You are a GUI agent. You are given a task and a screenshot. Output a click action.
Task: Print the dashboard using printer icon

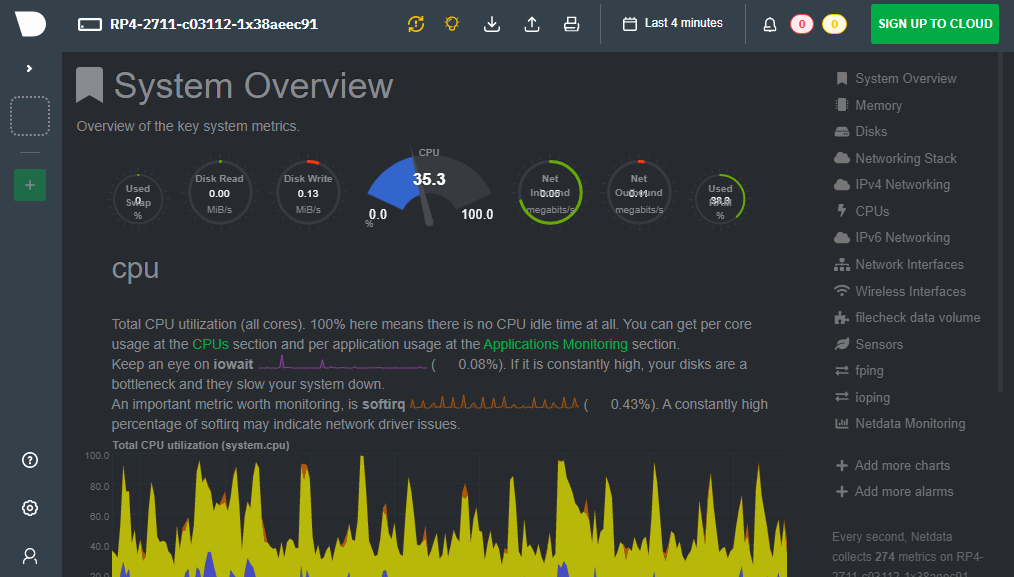571,24
